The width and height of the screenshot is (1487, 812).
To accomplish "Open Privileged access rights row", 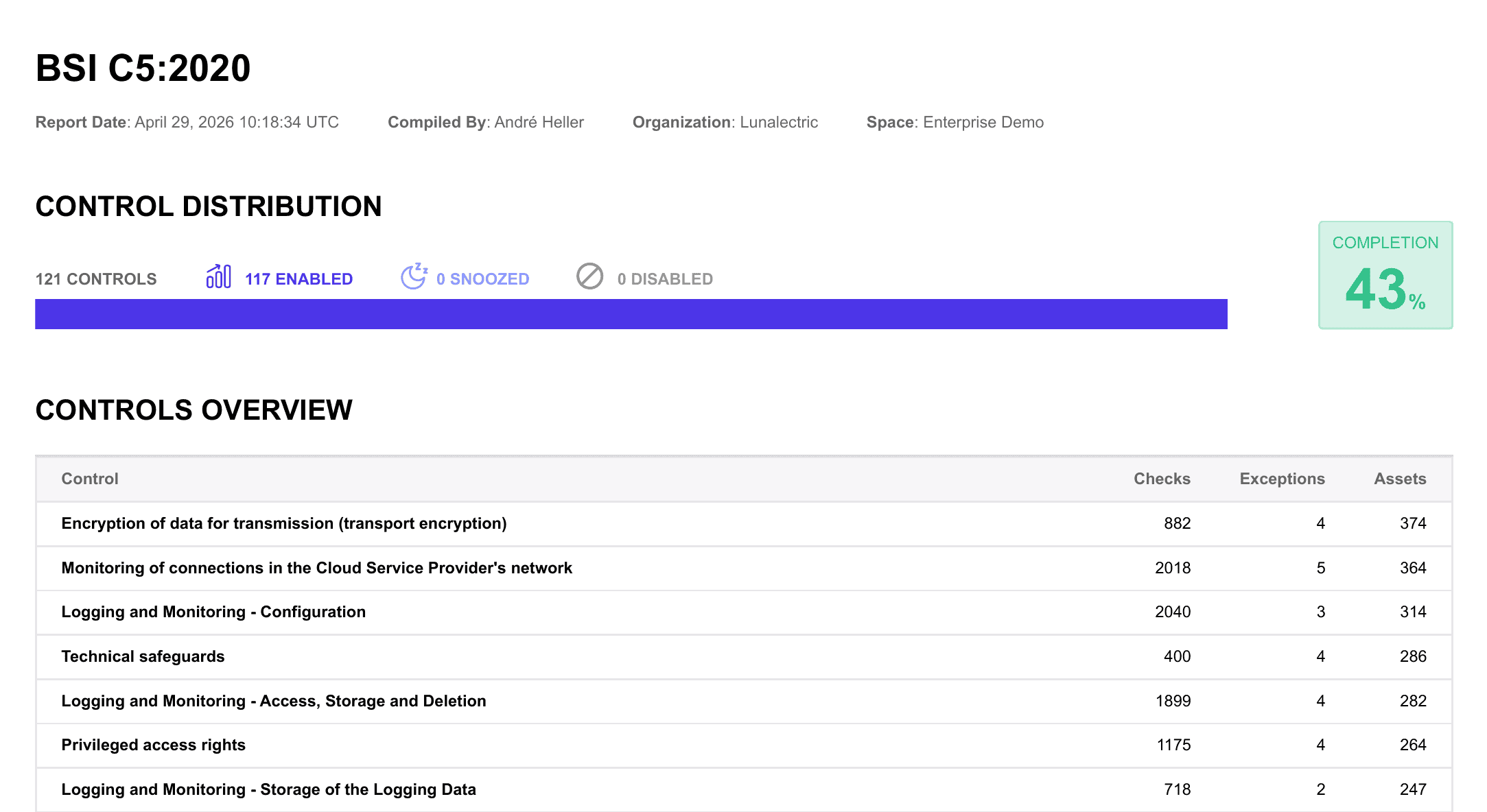I will point(744,745).
